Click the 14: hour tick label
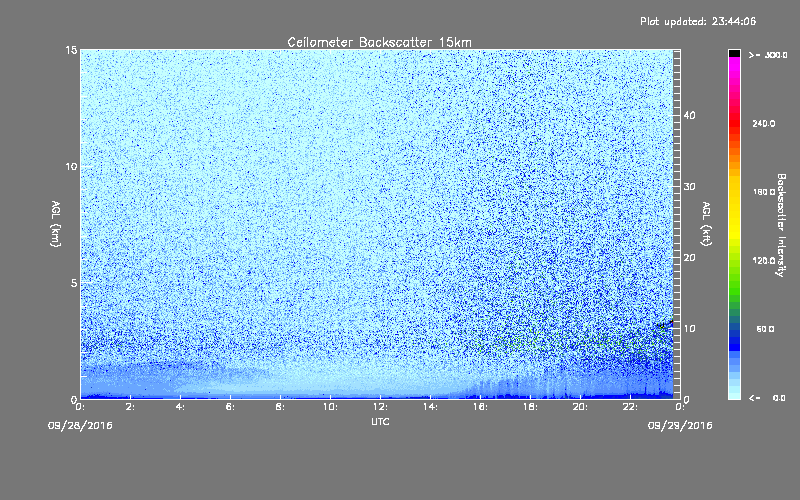Screen dimensions: 800x500 tap(430, 407)
